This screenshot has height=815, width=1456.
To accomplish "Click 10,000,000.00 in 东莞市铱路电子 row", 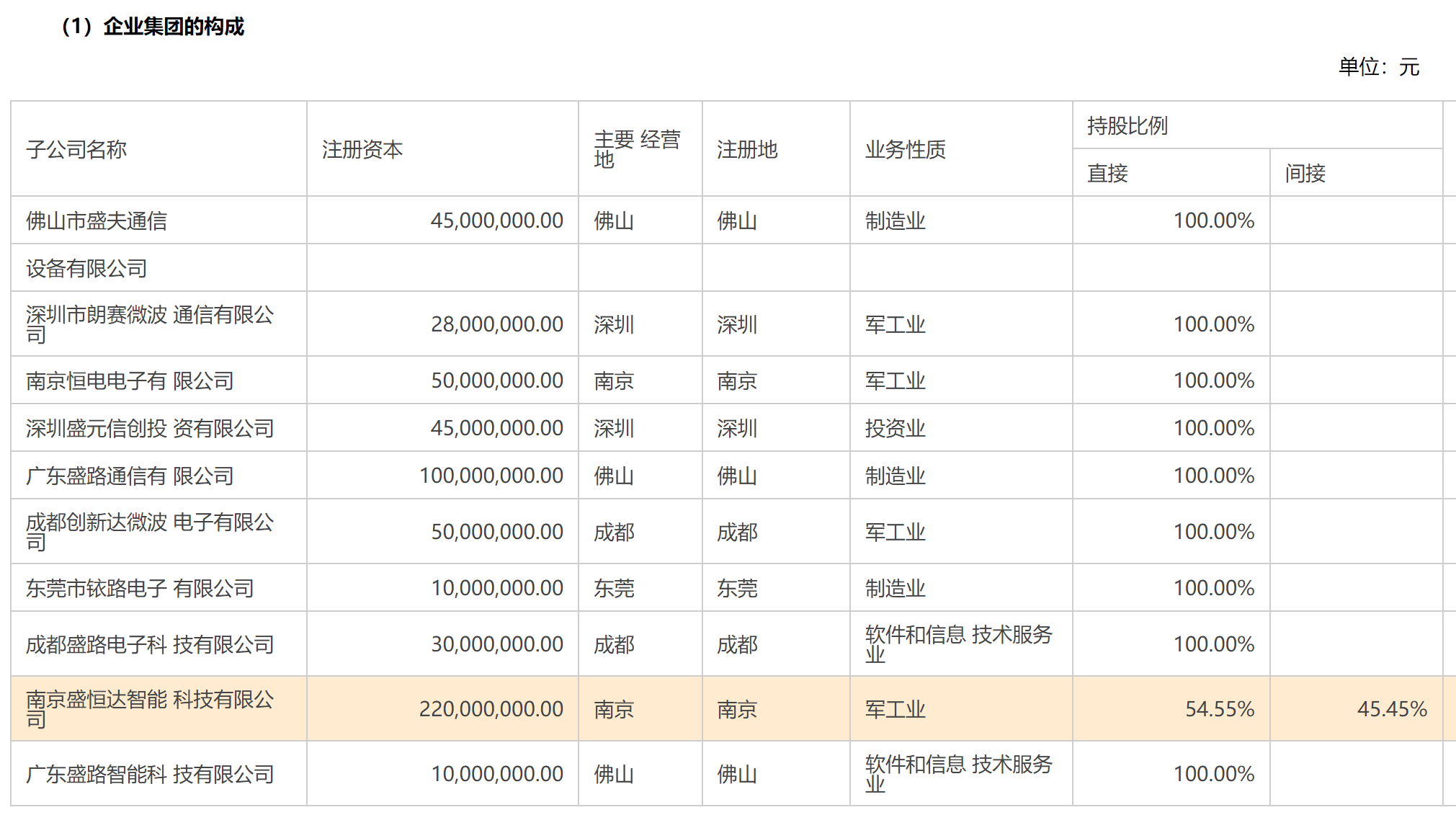I will click(497, 588).
